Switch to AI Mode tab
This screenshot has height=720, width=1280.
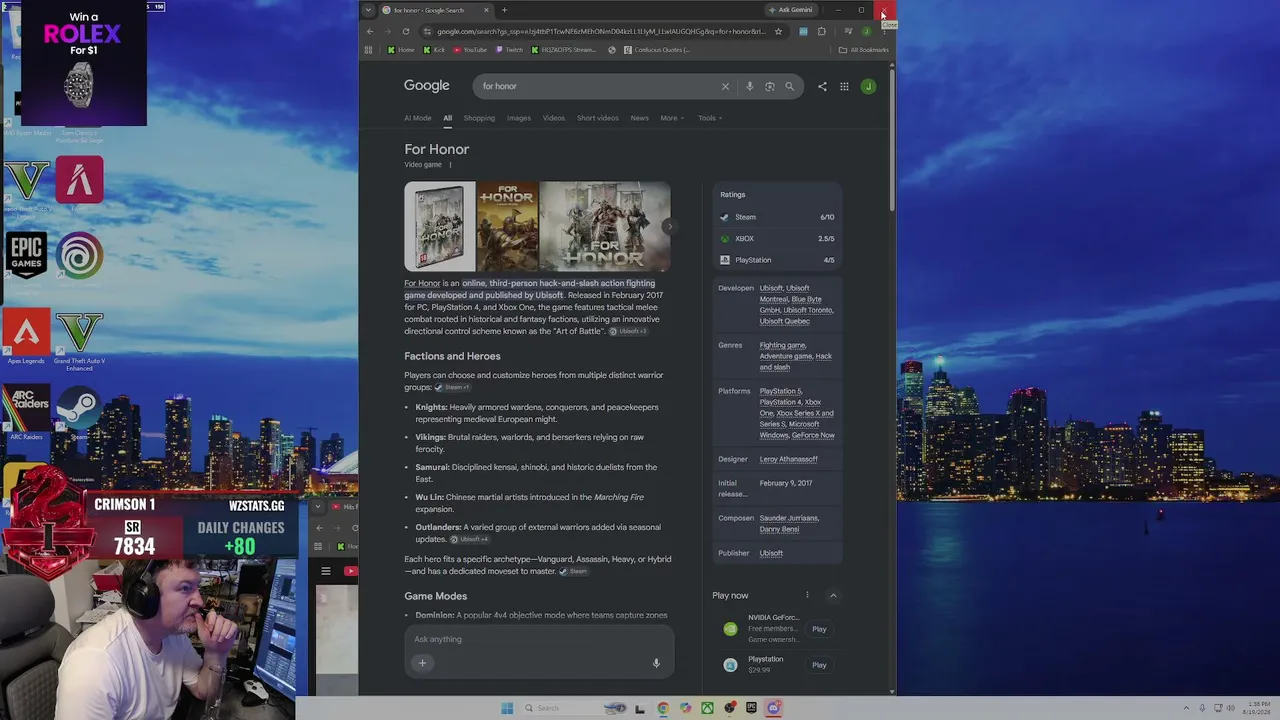coord(418,118)
